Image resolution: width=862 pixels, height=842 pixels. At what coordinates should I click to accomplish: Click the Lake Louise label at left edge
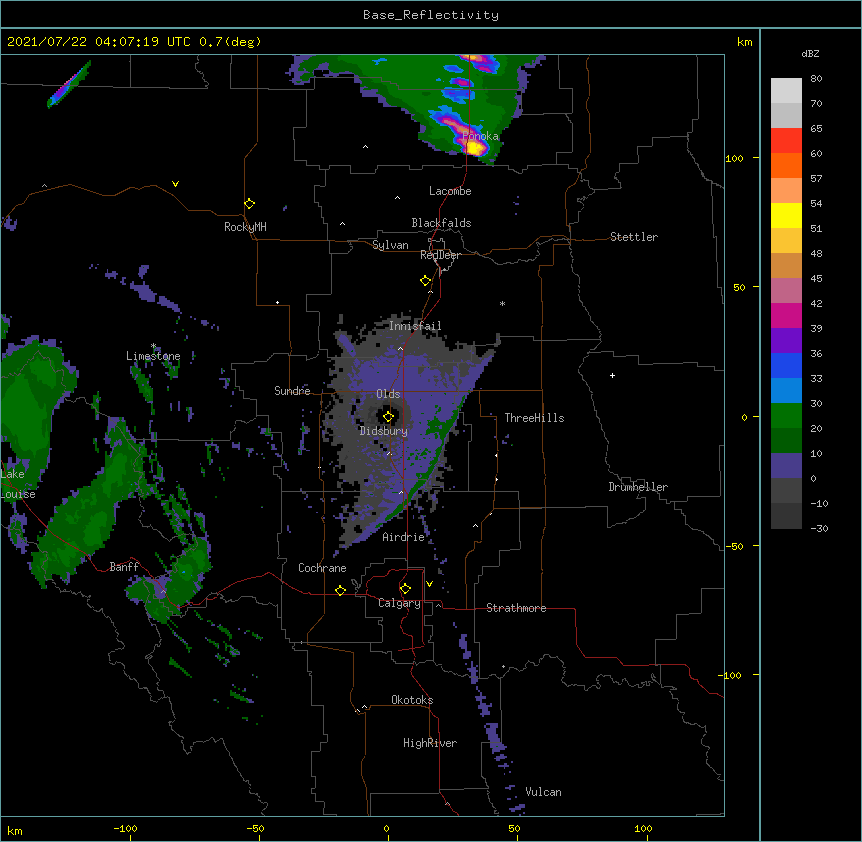point(18,484)
